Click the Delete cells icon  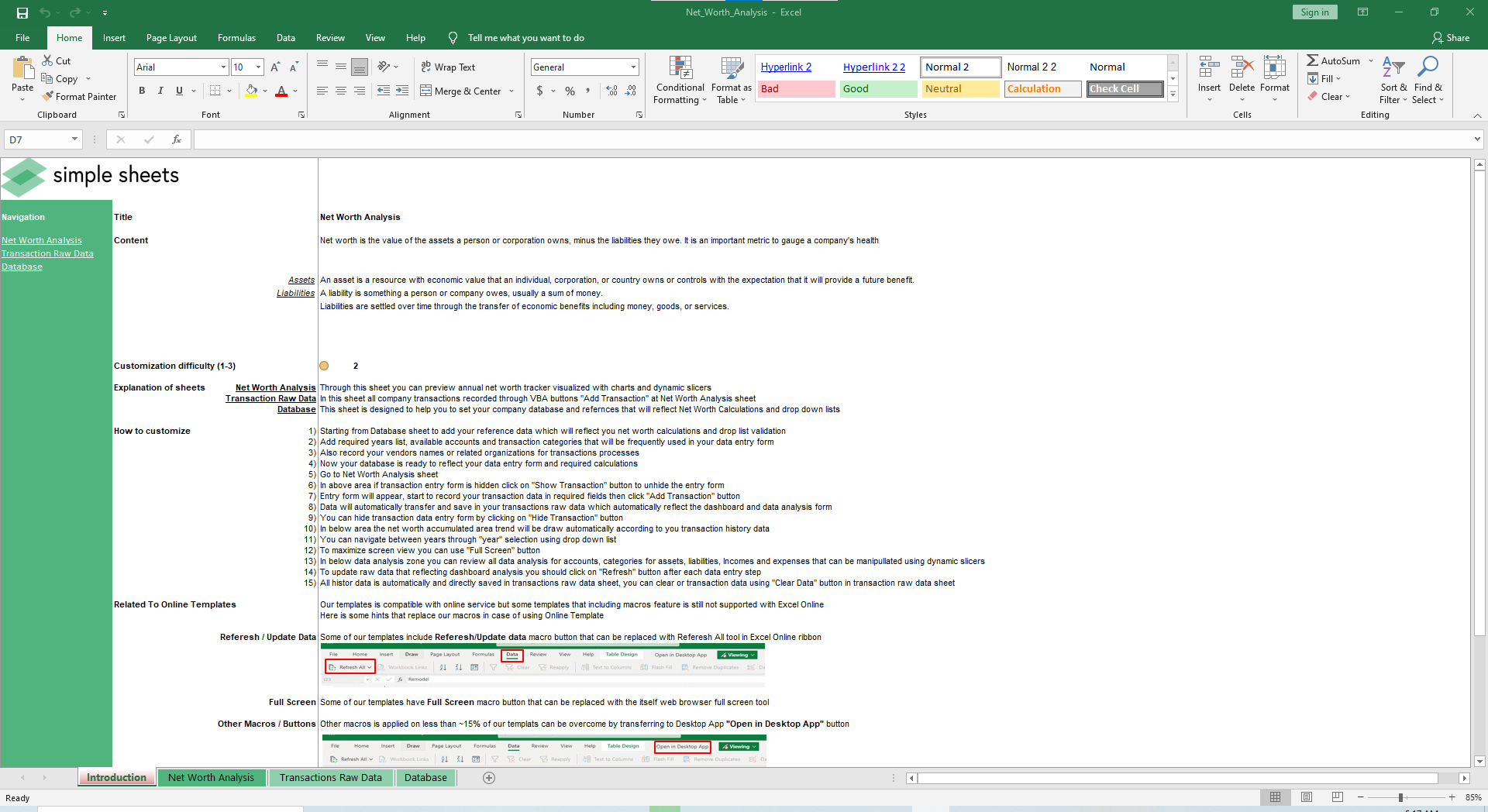coord(1242,67)
